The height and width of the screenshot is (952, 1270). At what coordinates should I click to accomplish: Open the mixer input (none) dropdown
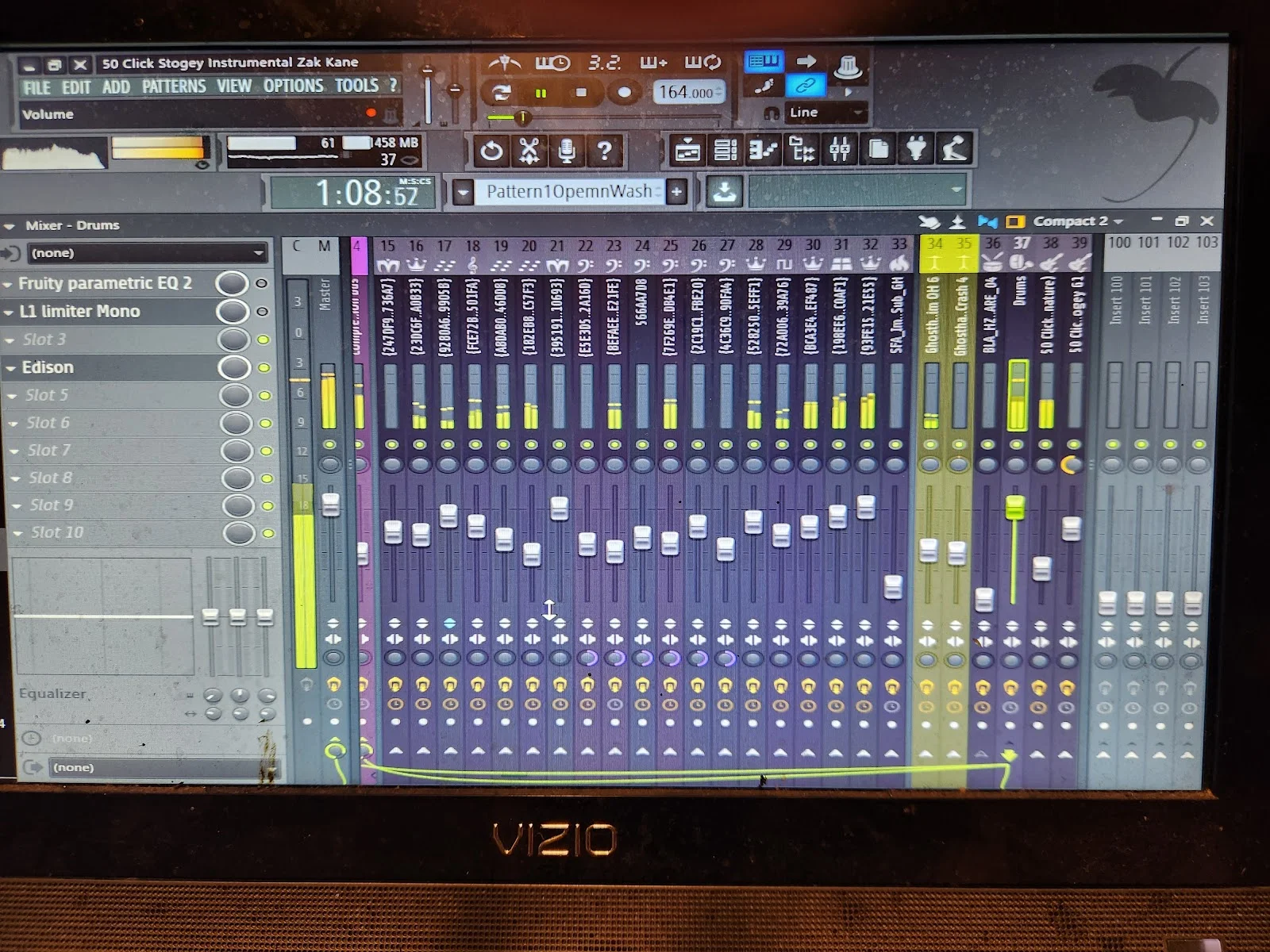pos(146,253)
